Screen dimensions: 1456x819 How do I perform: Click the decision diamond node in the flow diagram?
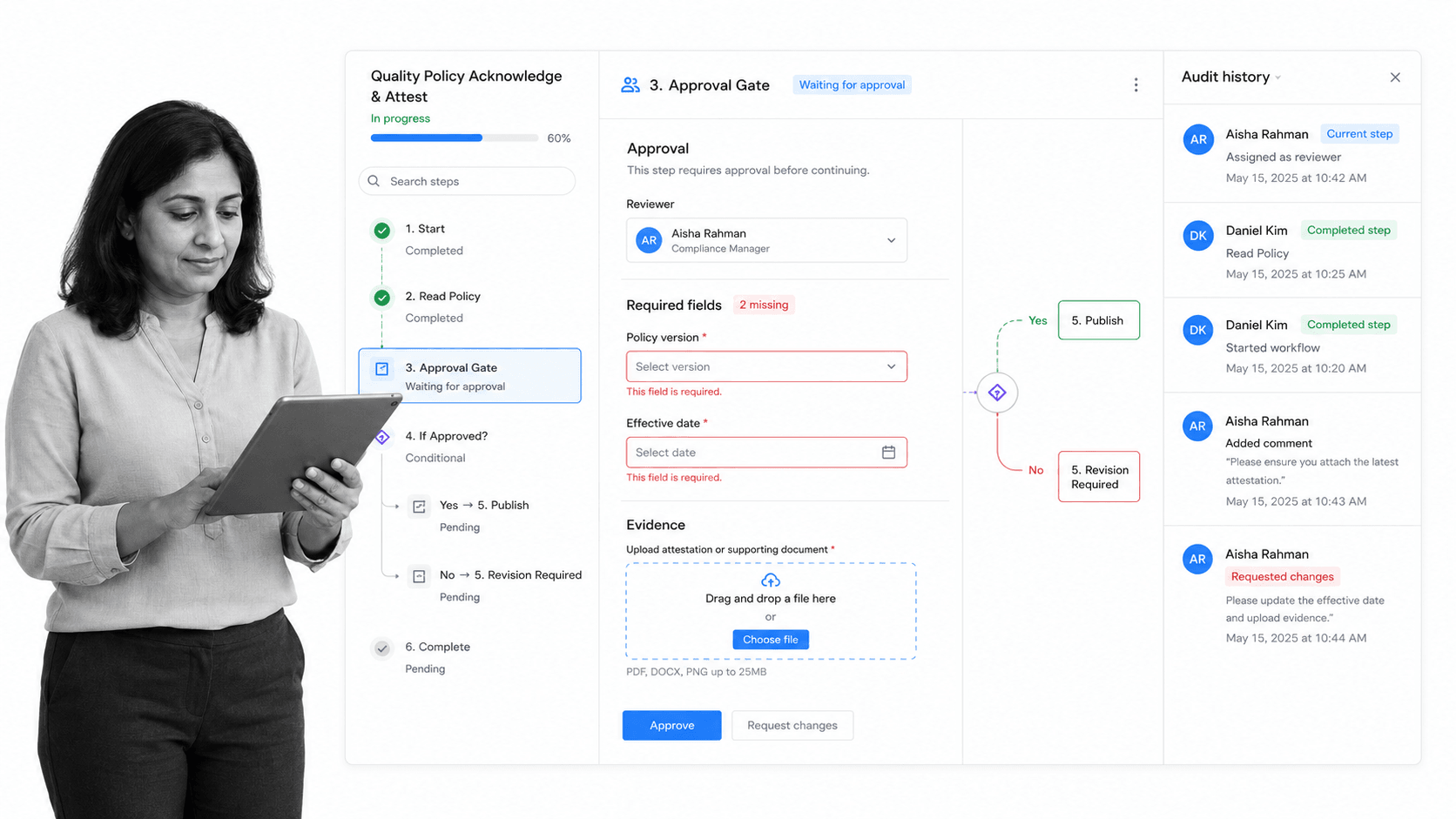click(997, 393)
